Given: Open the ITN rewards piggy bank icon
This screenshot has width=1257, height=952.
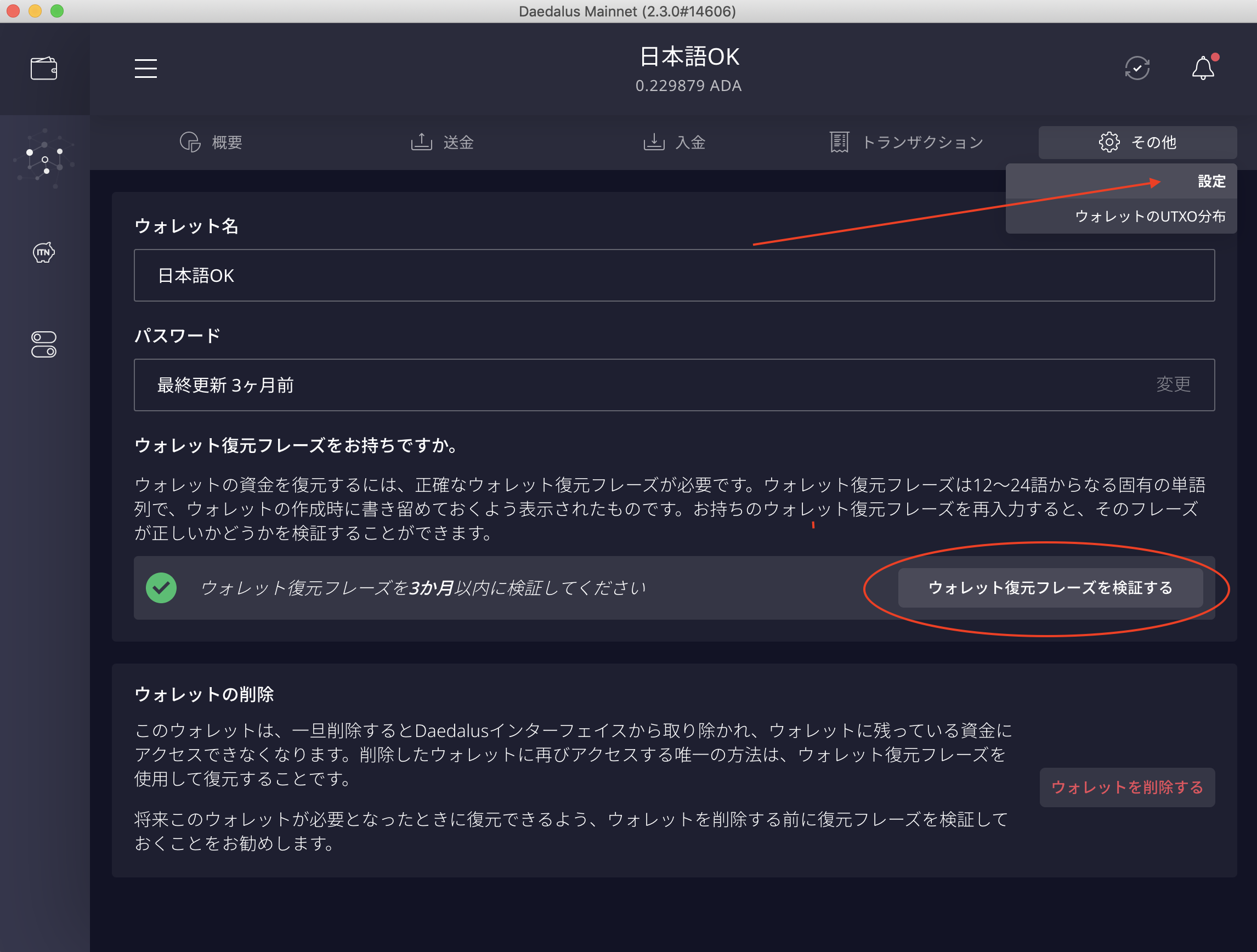Looking at the screenshot, I should coord(44,252).
